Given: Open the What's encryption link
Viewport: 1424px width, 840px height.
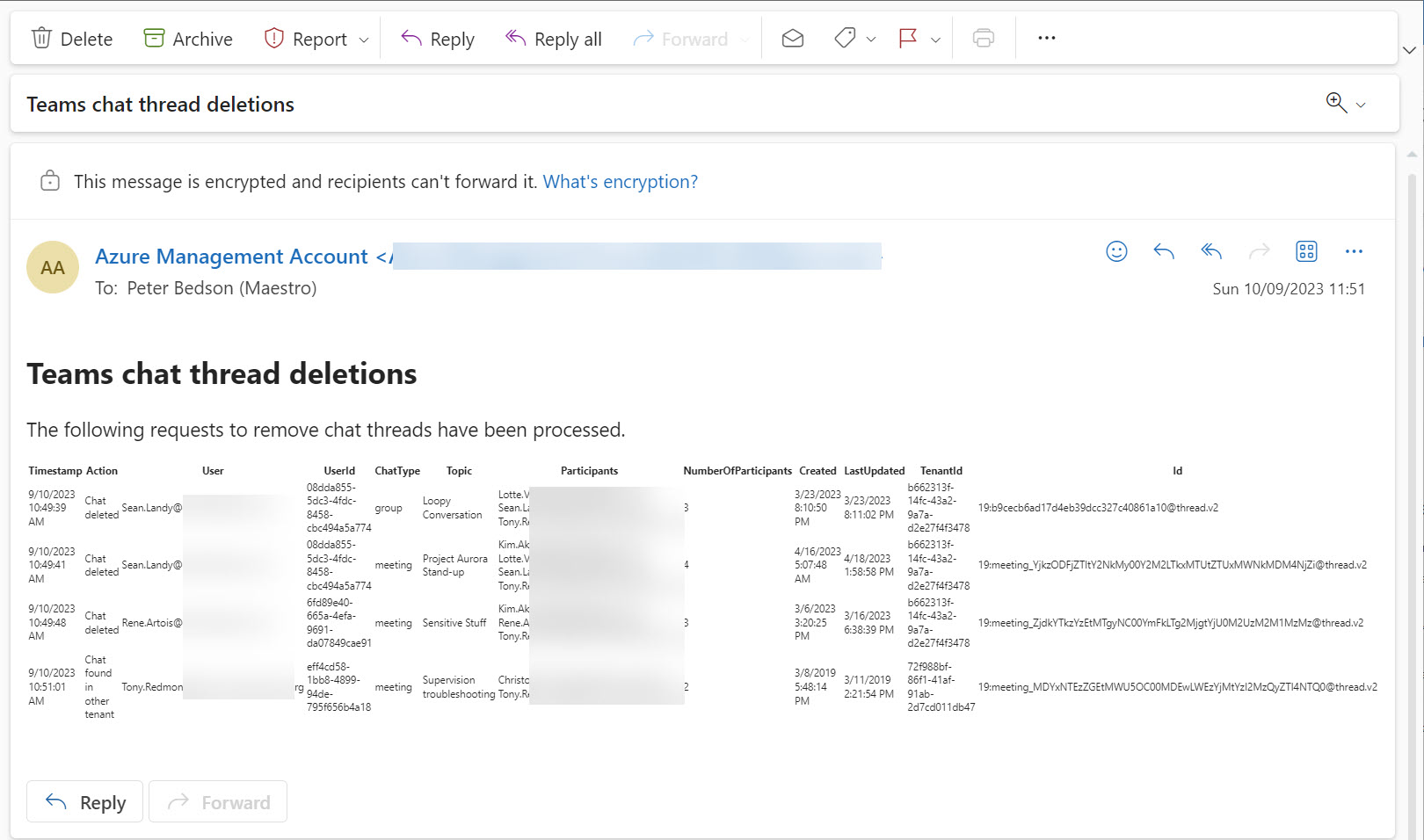Looking at the screenshot, I should [620, 182].
